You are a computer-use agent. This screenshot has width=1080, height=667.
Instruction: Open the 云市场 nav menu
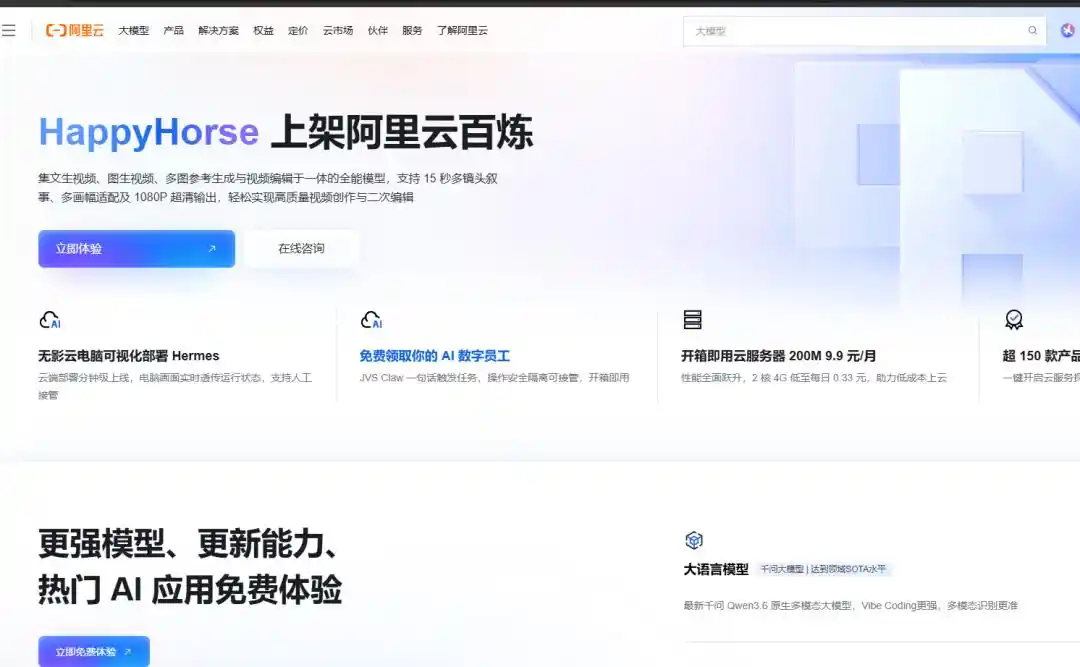click(x=338, y=30)
